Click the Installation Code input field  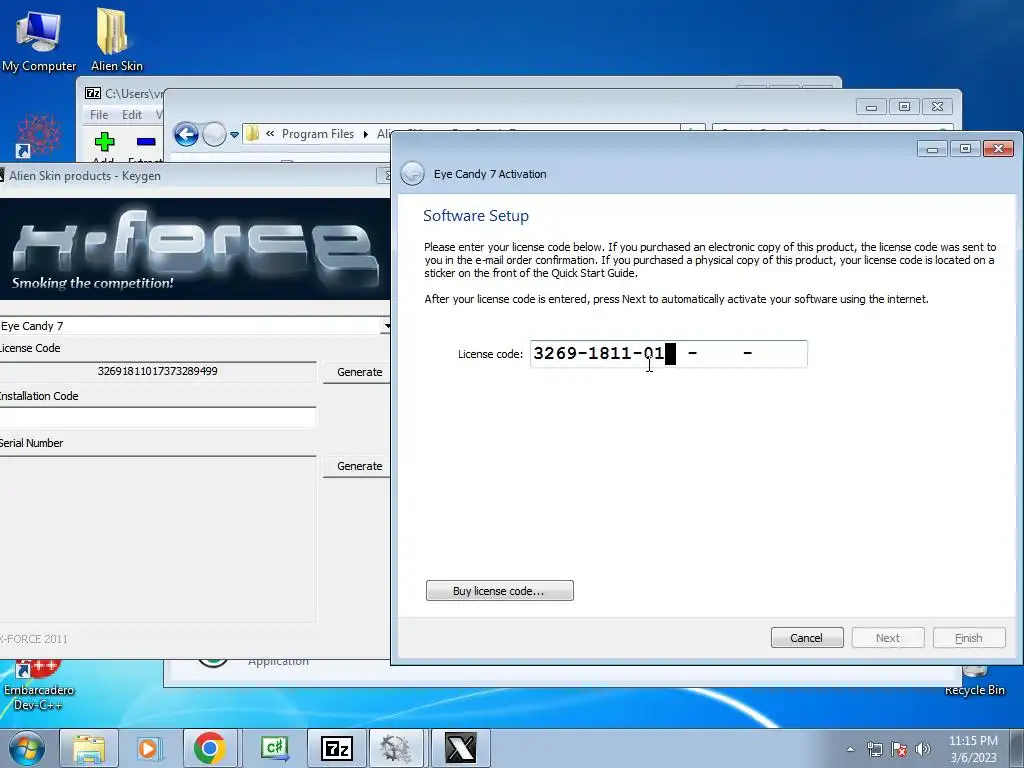coord(157,418)
